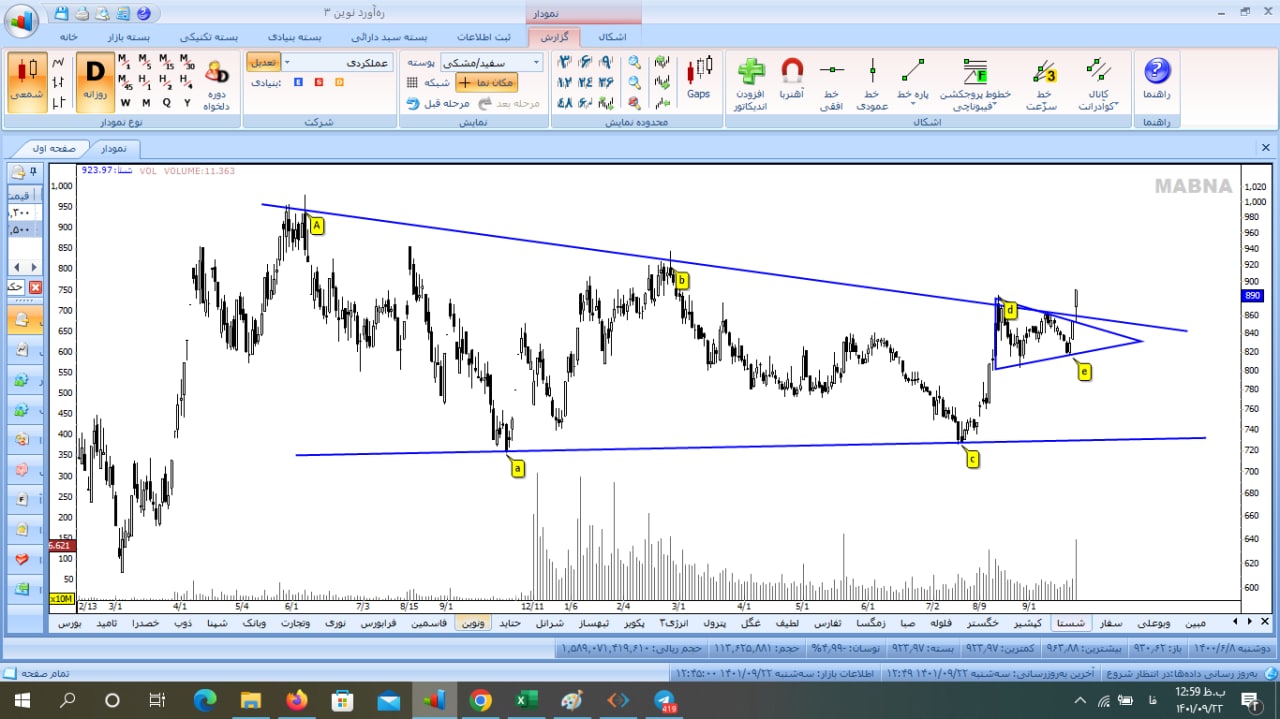Open the خانه ribbon tab

(x=69, y=36)
